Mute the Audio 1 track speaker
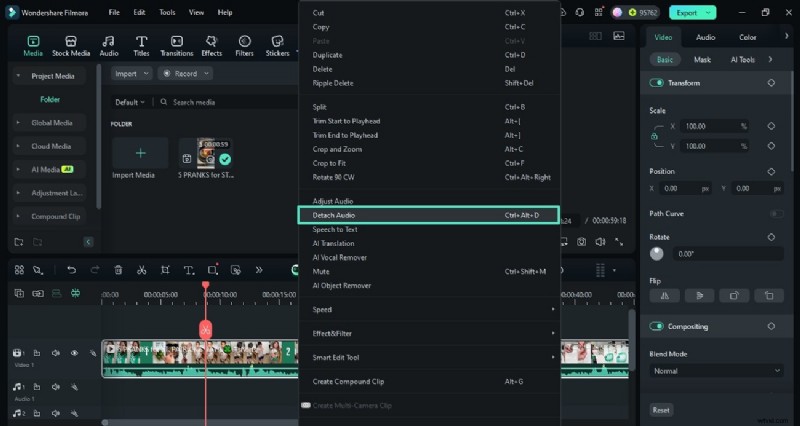800x426 pixels. (56, 387)
